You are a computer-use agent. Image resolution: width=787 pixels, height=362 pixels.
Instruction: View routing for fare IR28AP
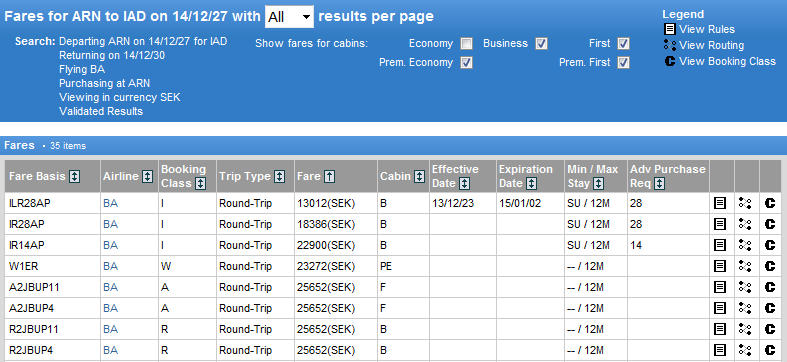[745, 224]
